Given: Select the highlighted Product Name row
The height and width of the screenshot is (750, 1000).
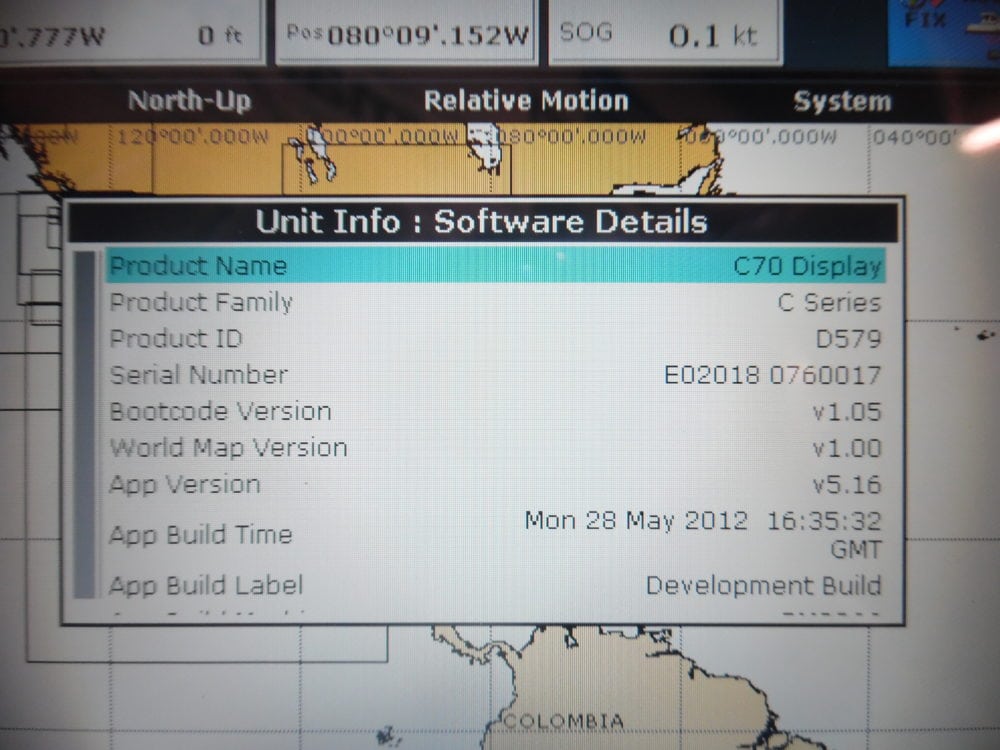Looking at the screenshot, I should [x=496, y=265].
